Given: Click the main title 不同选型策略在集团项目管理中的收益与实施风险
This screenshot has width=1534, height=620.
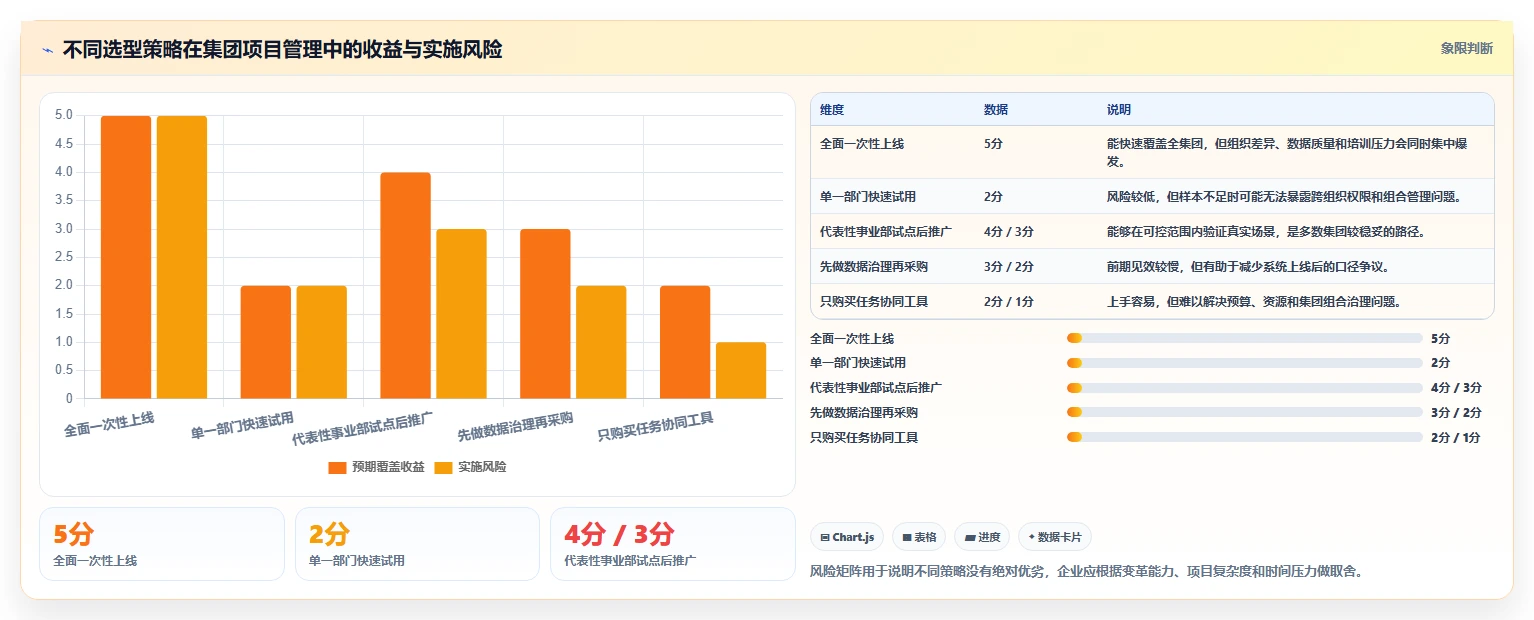Looking at the screenshot, I should [x=282, y=49].
